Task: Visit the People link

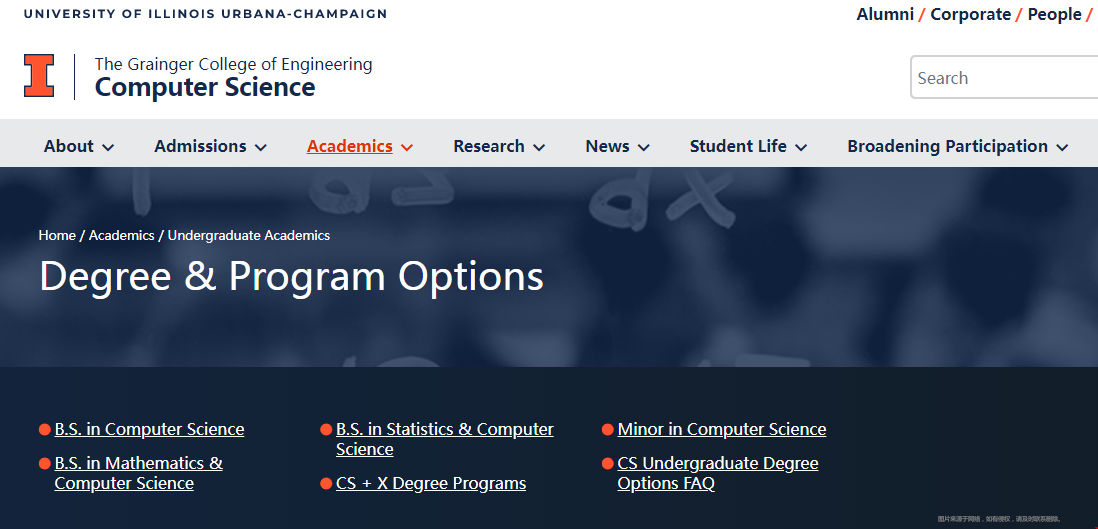Action: click(x=1055, y=14)
